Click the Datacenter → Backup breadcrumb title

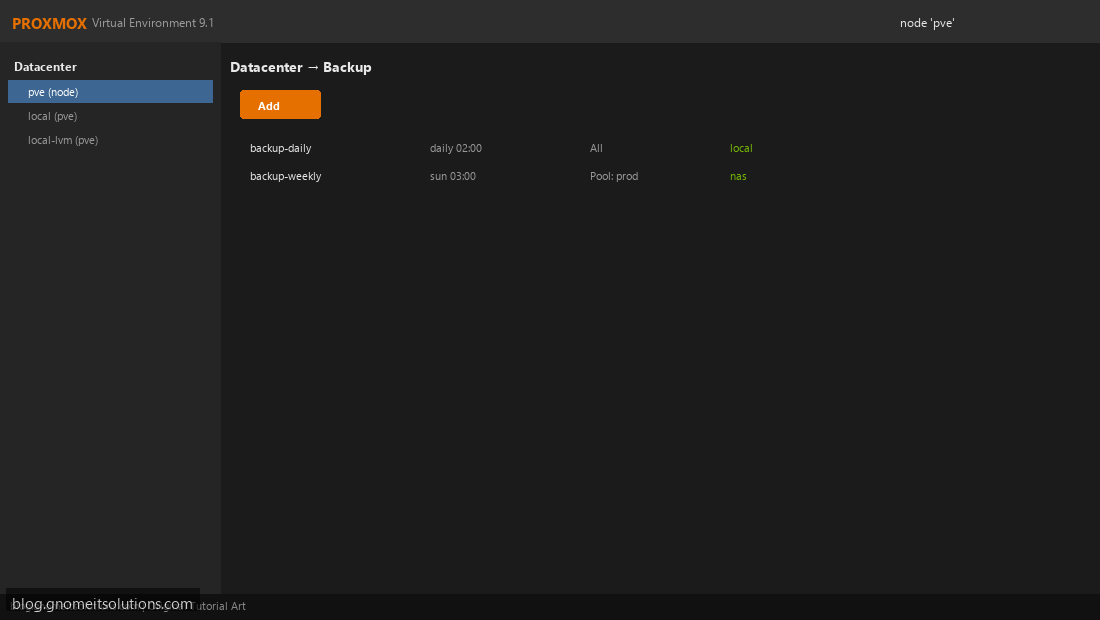click(x=301, y=67)
